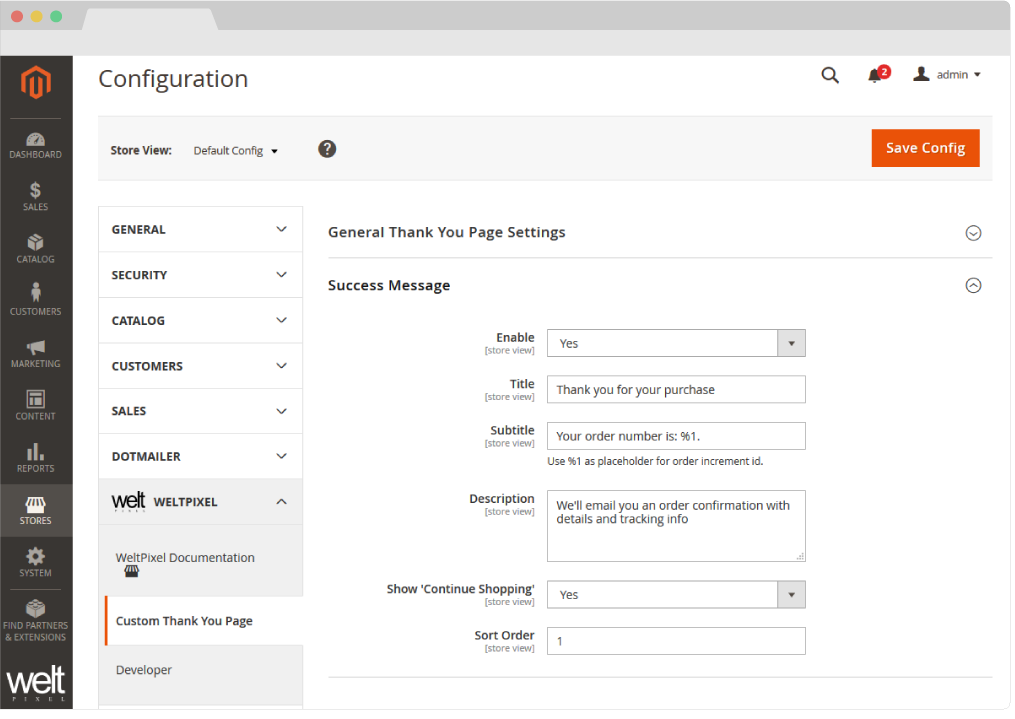Screen dimensions: 1015x719
Task: Expand the General Thank You Page Settings section
Action: pos(973,232)
